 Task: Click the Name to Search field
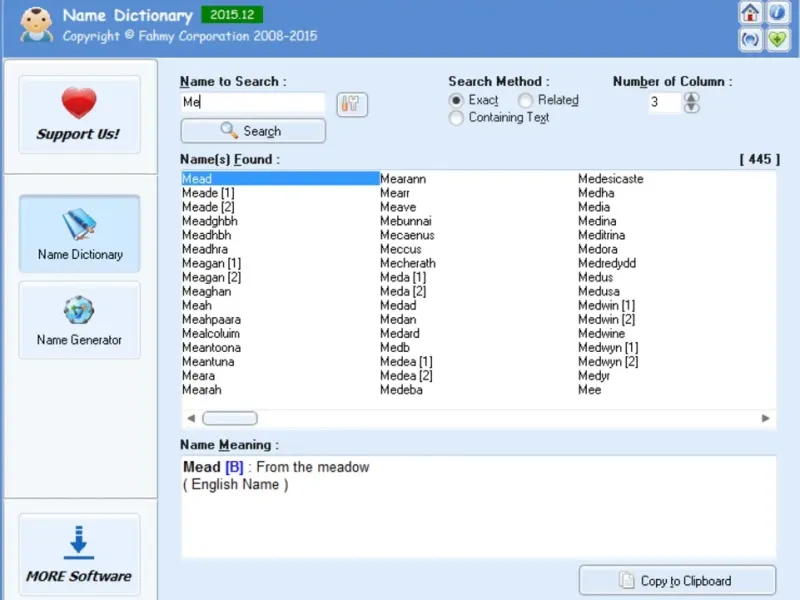(x=253, y=102)
